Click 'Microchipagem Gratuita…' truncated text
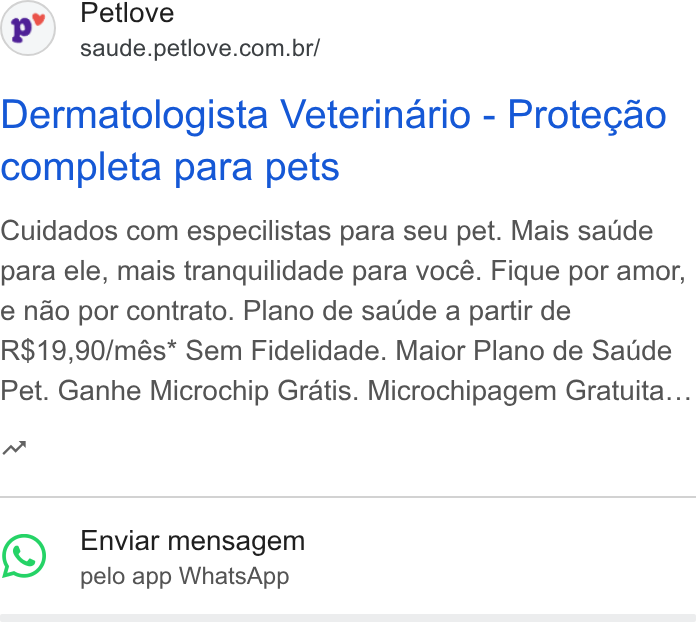696x622 pixels. point(529,391)
